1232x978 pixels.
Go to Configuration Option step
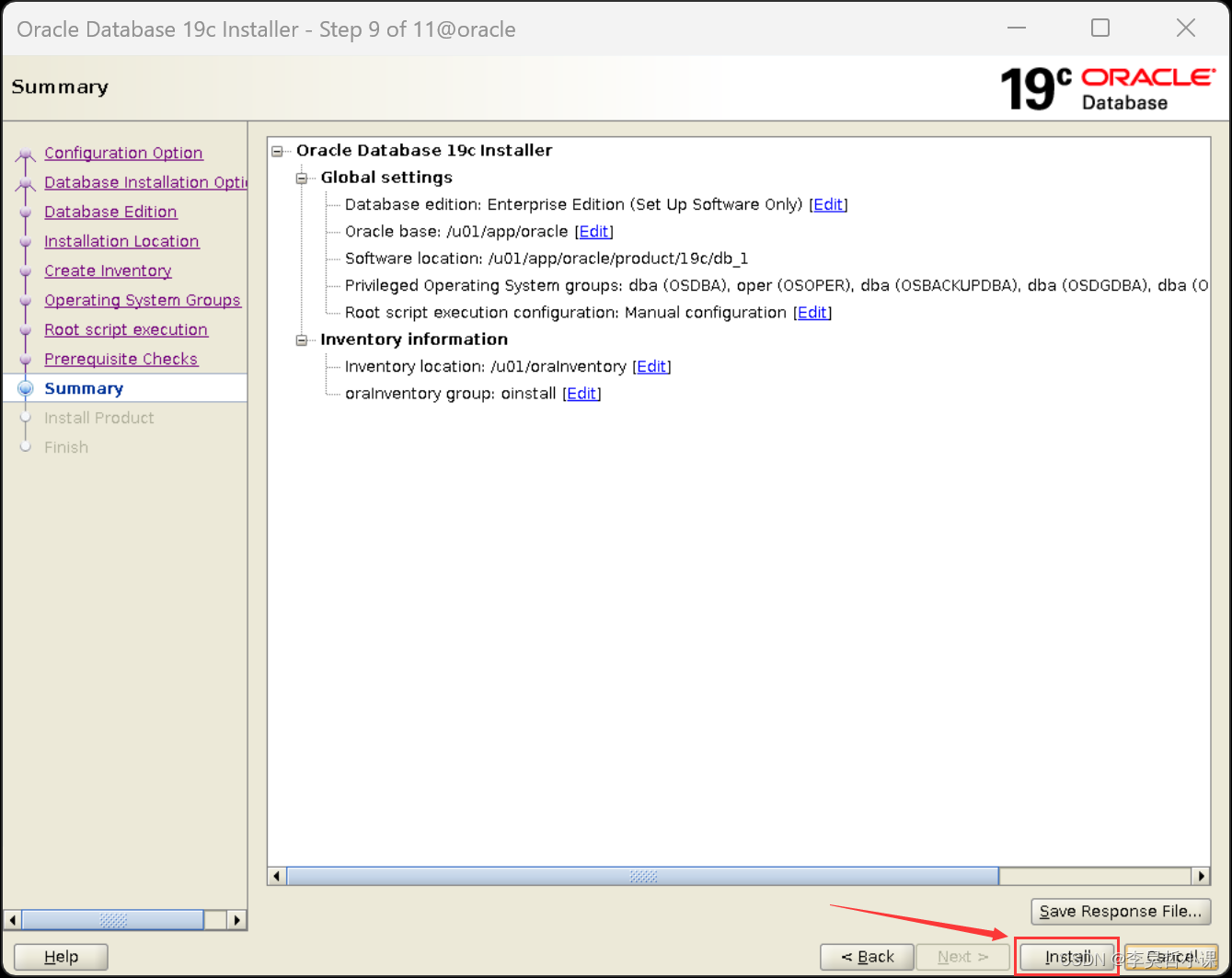click(x=123, y=153)
